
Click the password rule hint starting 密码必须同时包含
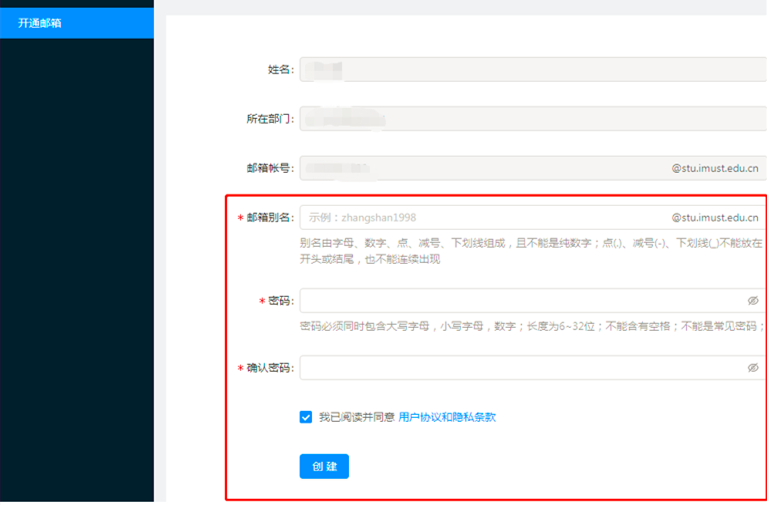click(x=532, y=326)
